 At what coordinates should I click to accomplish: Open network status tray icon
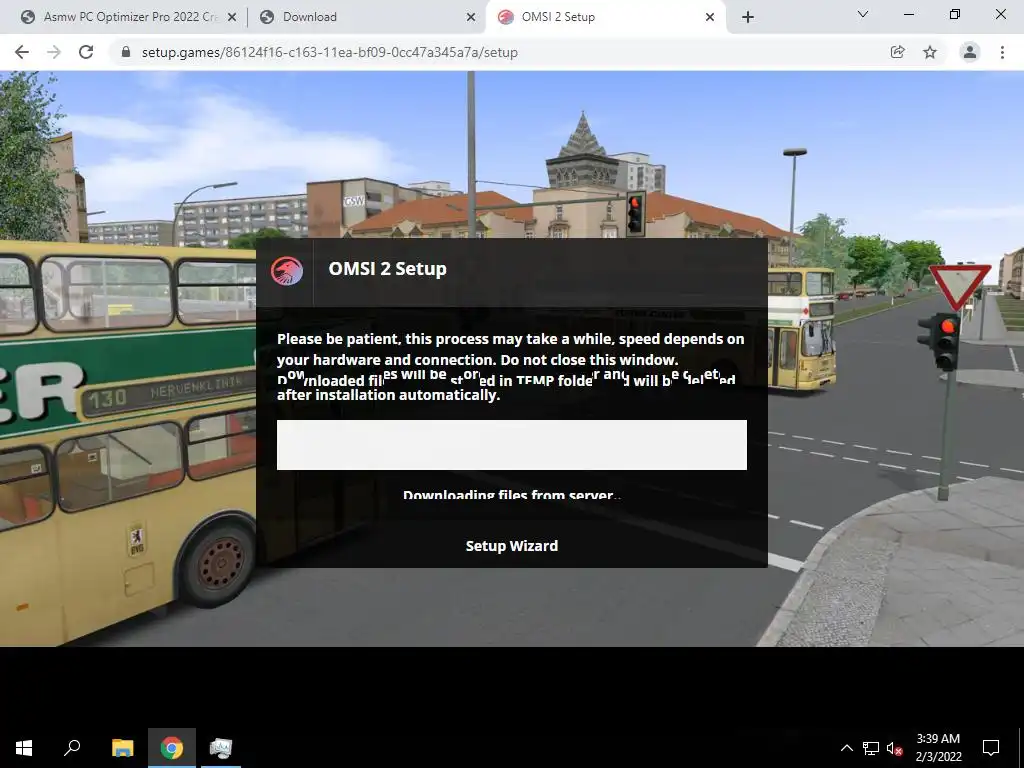(871, 748)
